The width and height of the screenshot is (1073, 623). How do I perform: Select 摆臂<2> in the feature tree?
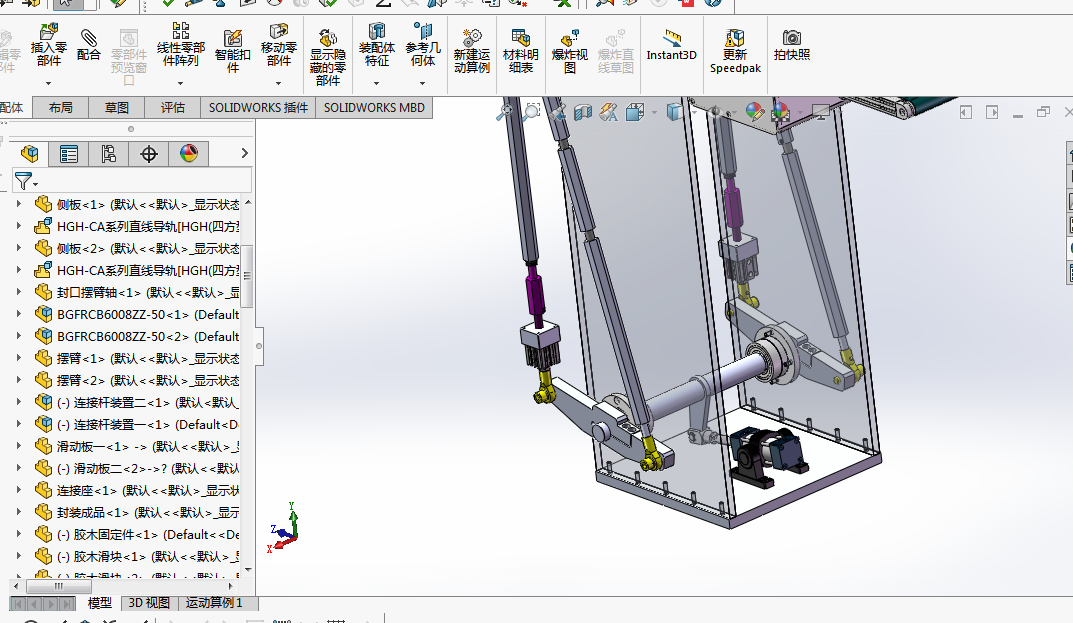click(x=137, y=380)
